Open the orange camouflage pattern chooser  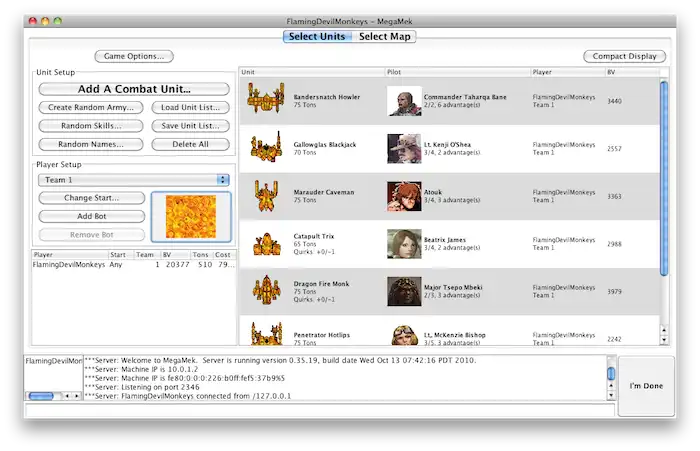pos(191,217)
